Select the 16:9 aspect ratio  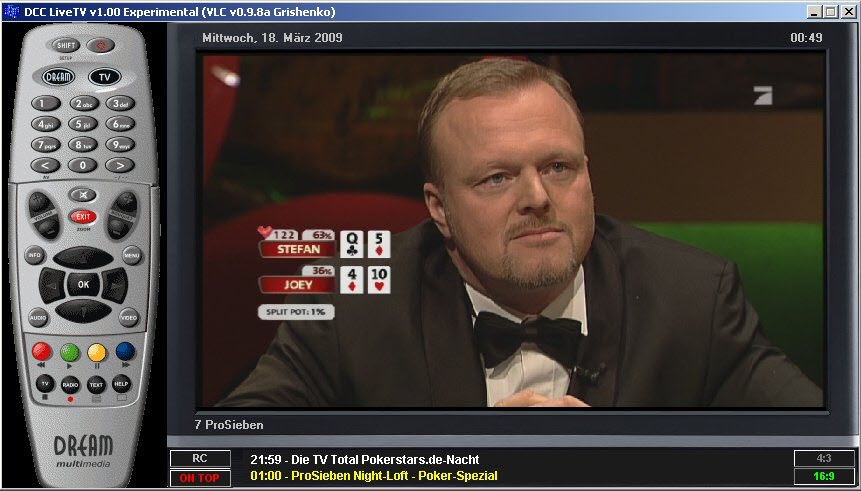pos(824,477)
